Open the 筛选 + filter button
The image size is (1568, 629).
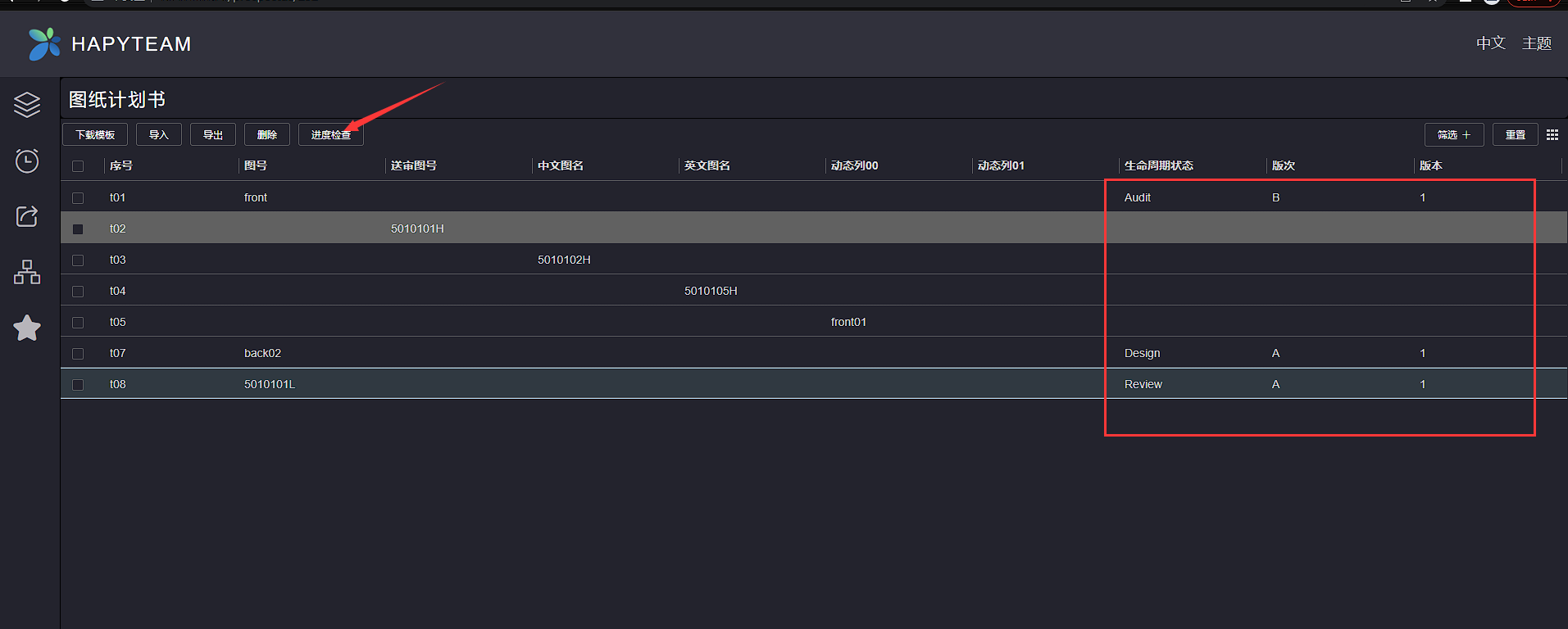click(x=1454, y=134)
